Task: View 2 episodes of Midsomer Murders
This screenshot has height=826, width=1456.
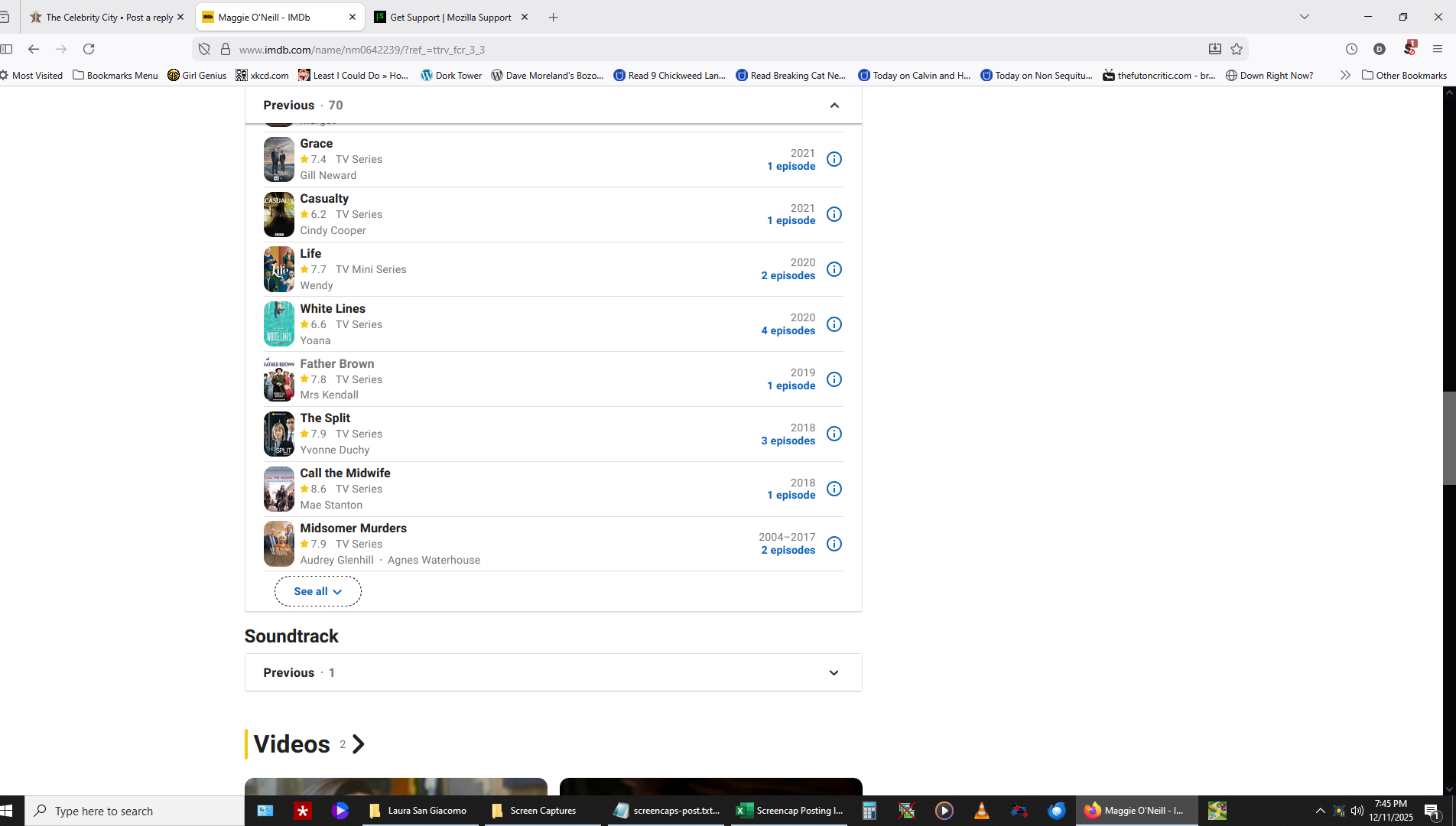Action: point(788,550)
